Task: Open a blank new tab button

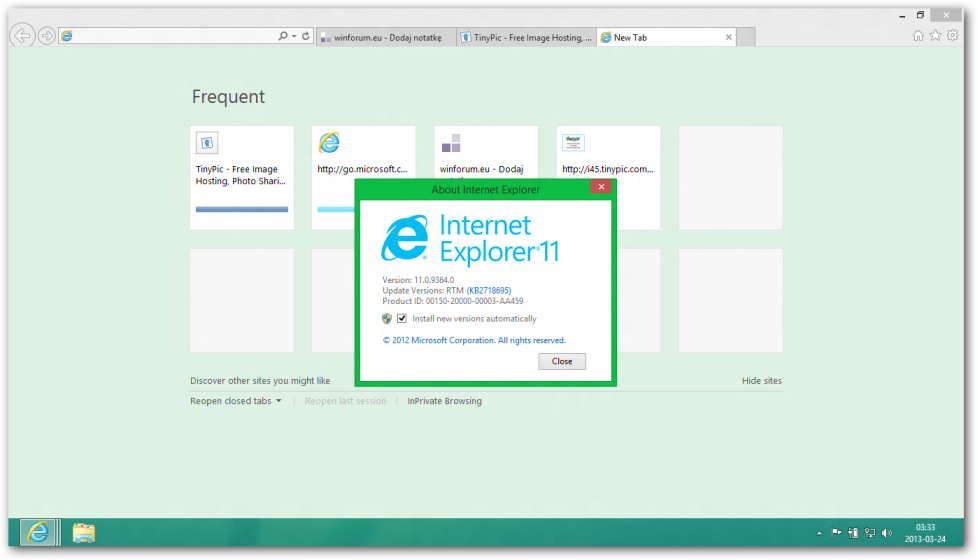Action: tap(746, 37)
